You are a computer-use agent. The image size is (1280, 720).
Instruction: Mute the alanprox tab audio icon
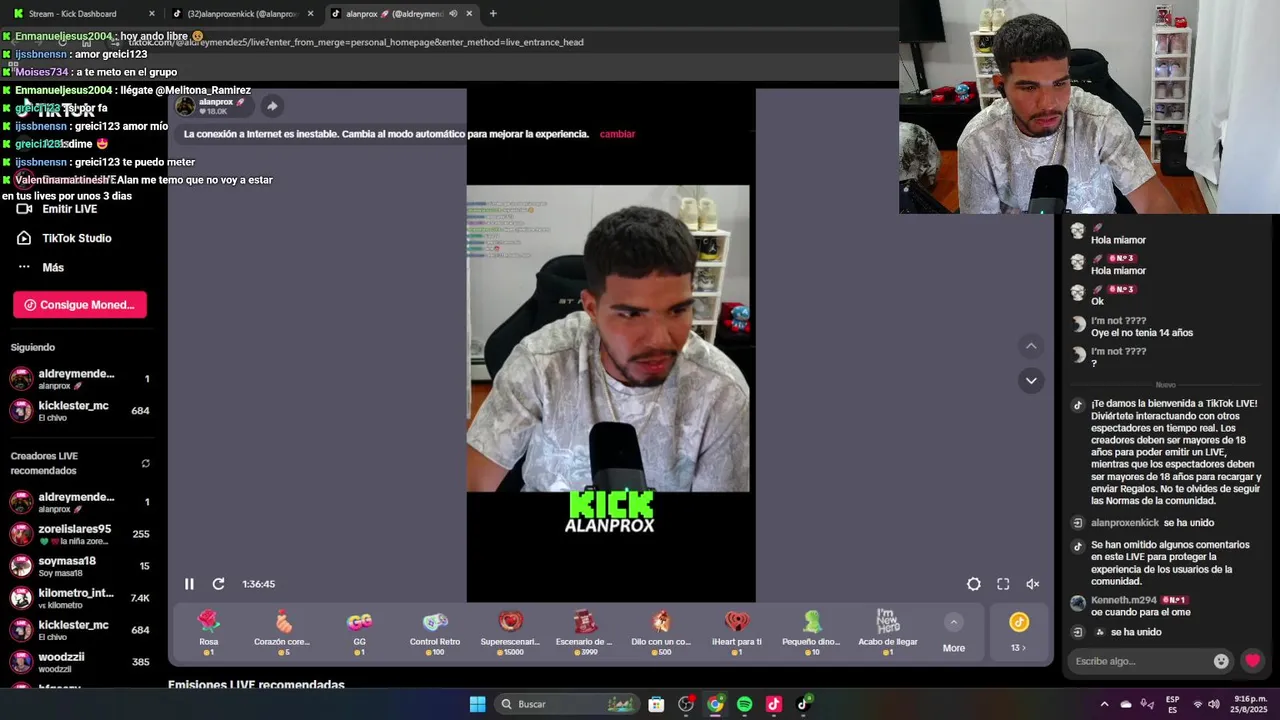click(x=453, y=14)
